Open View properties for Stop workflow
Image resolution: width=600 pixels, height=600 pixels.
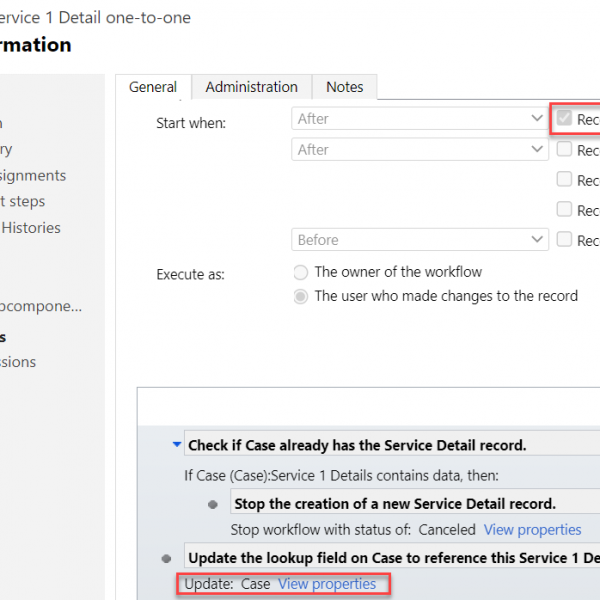point(532,530)
